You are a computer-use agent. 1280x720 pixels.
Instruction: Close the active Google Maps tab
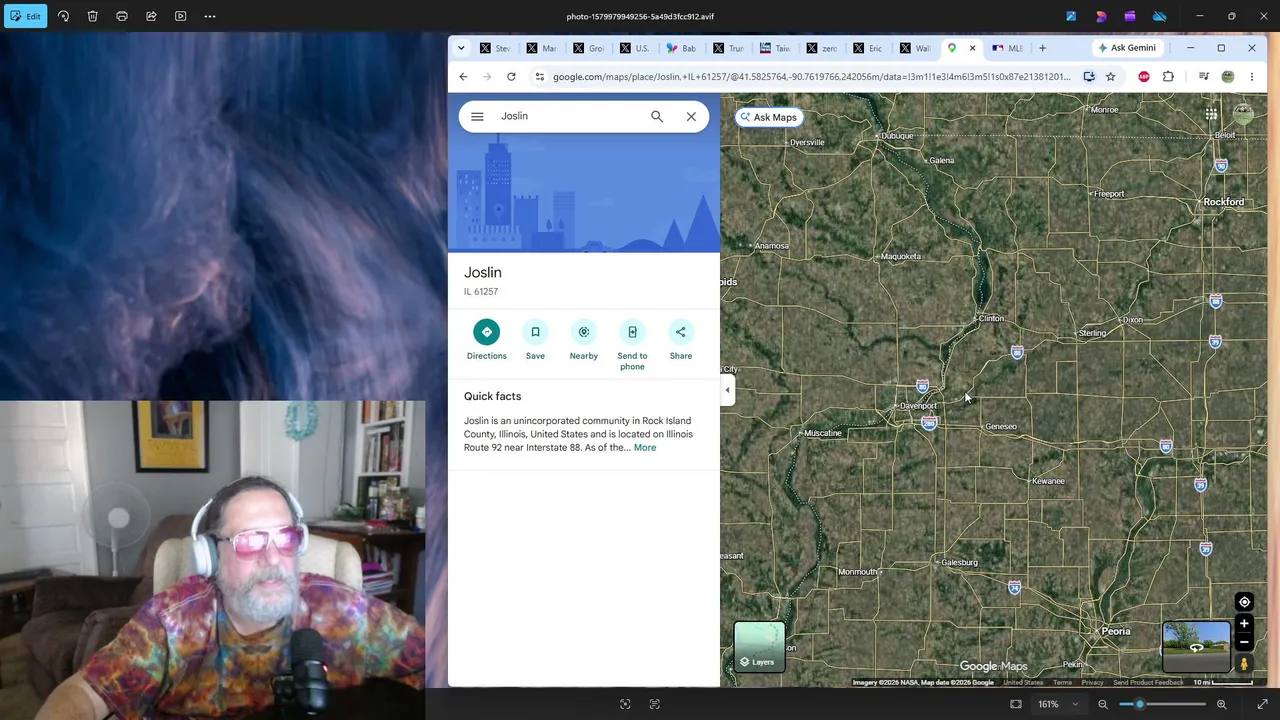coord(972,48)
